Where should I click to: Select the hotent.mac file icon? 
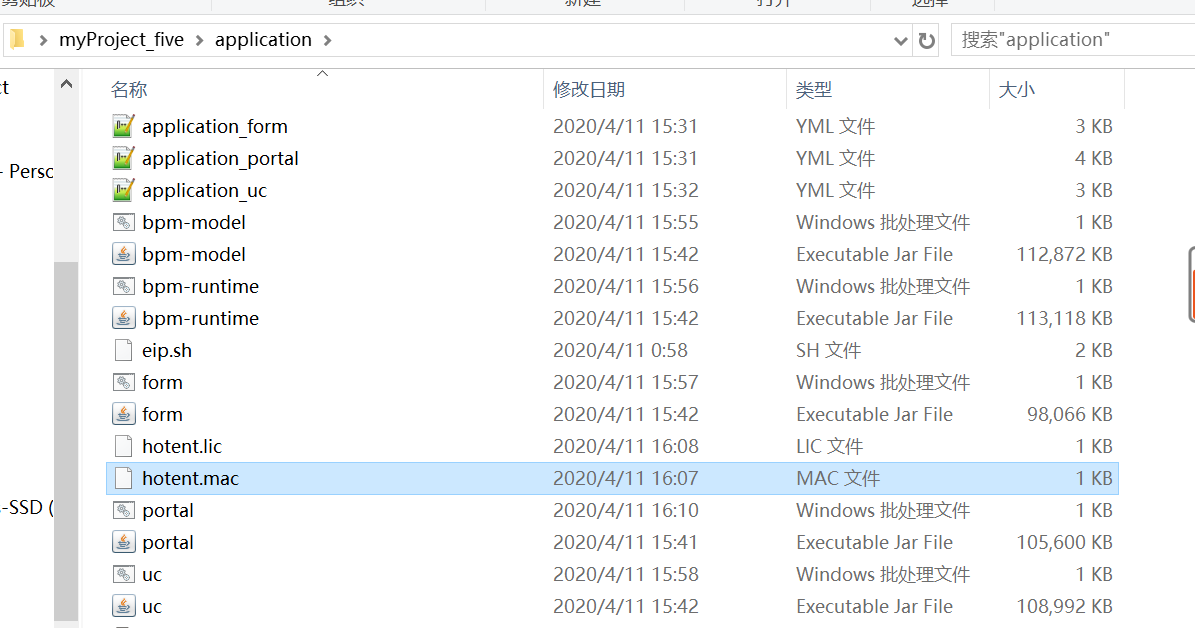click(123, 478)
